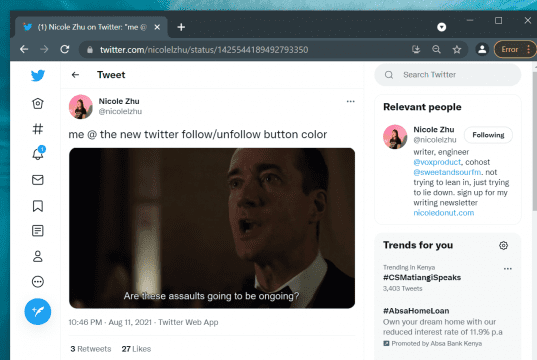
Task: Click the Following button for Nicole Zhu
Action: coord(488,135)
